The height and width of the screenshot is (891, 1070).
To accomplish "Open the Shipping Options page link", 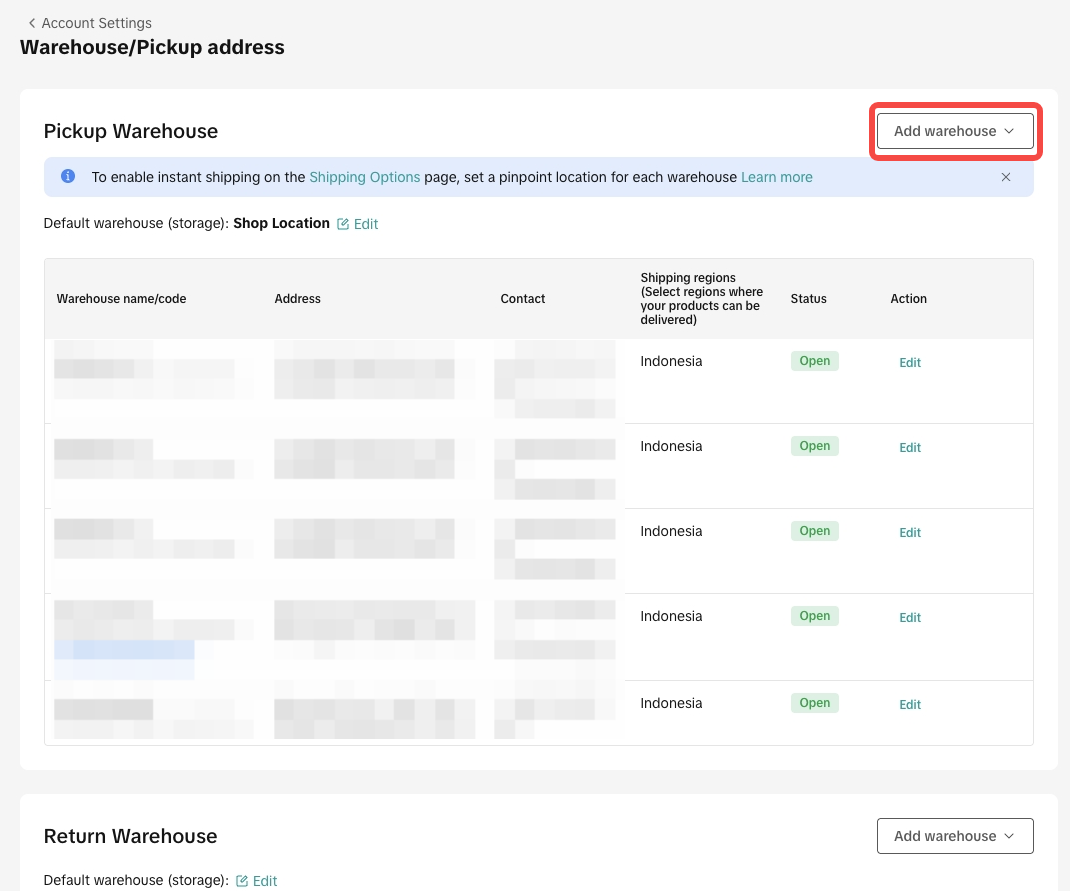I will pos(364,177).
